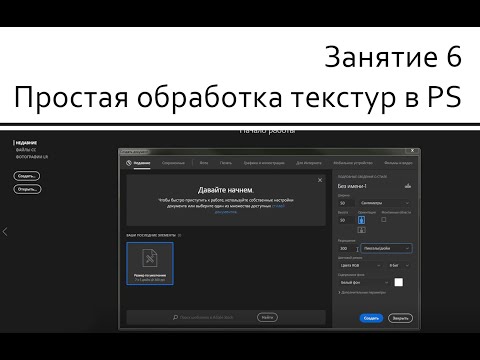The width and height of the screenshot is (480, 360).
Task: Dismiss the "Давайте начнем" banner with X
Action: point(320,180)
